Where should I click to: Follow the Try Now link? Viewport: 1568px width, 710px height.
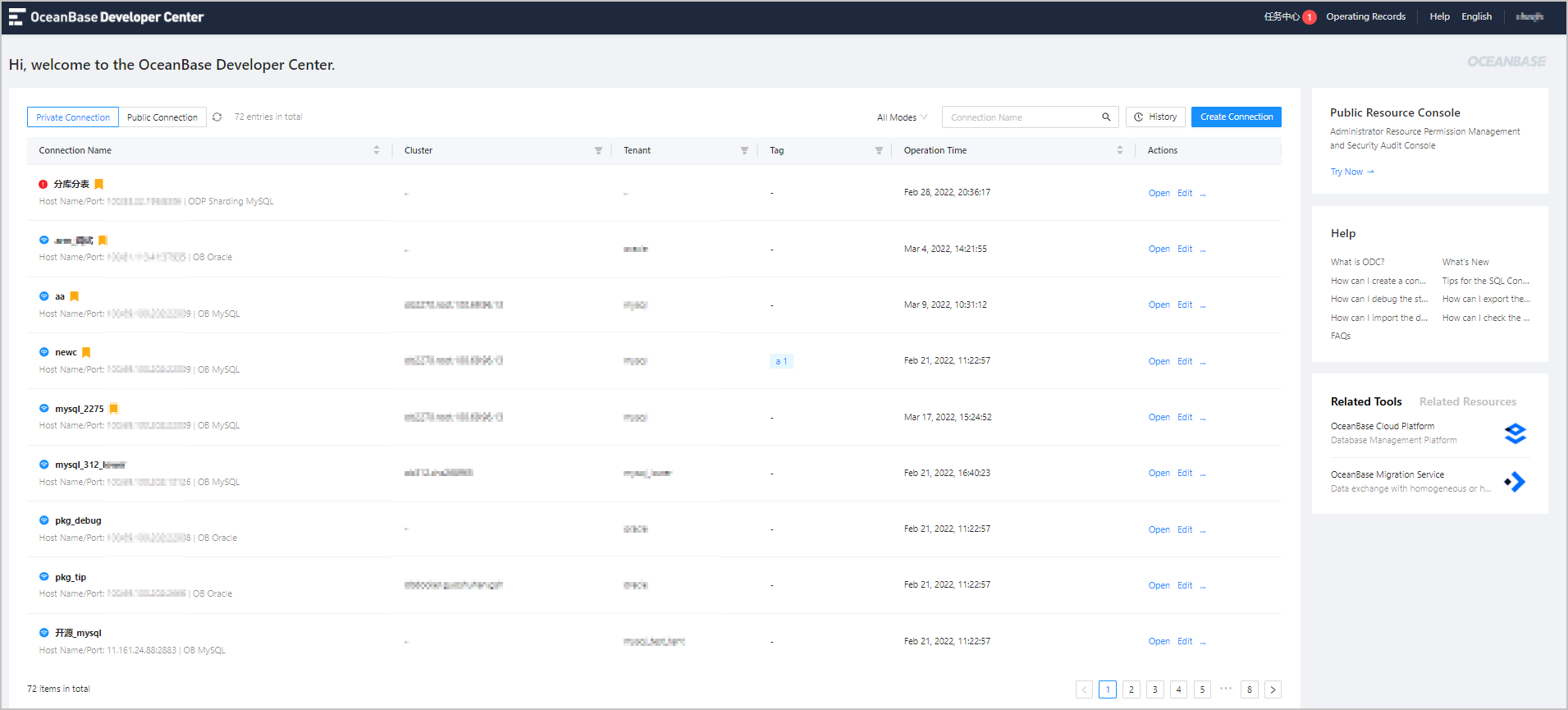pos(1352,172)
